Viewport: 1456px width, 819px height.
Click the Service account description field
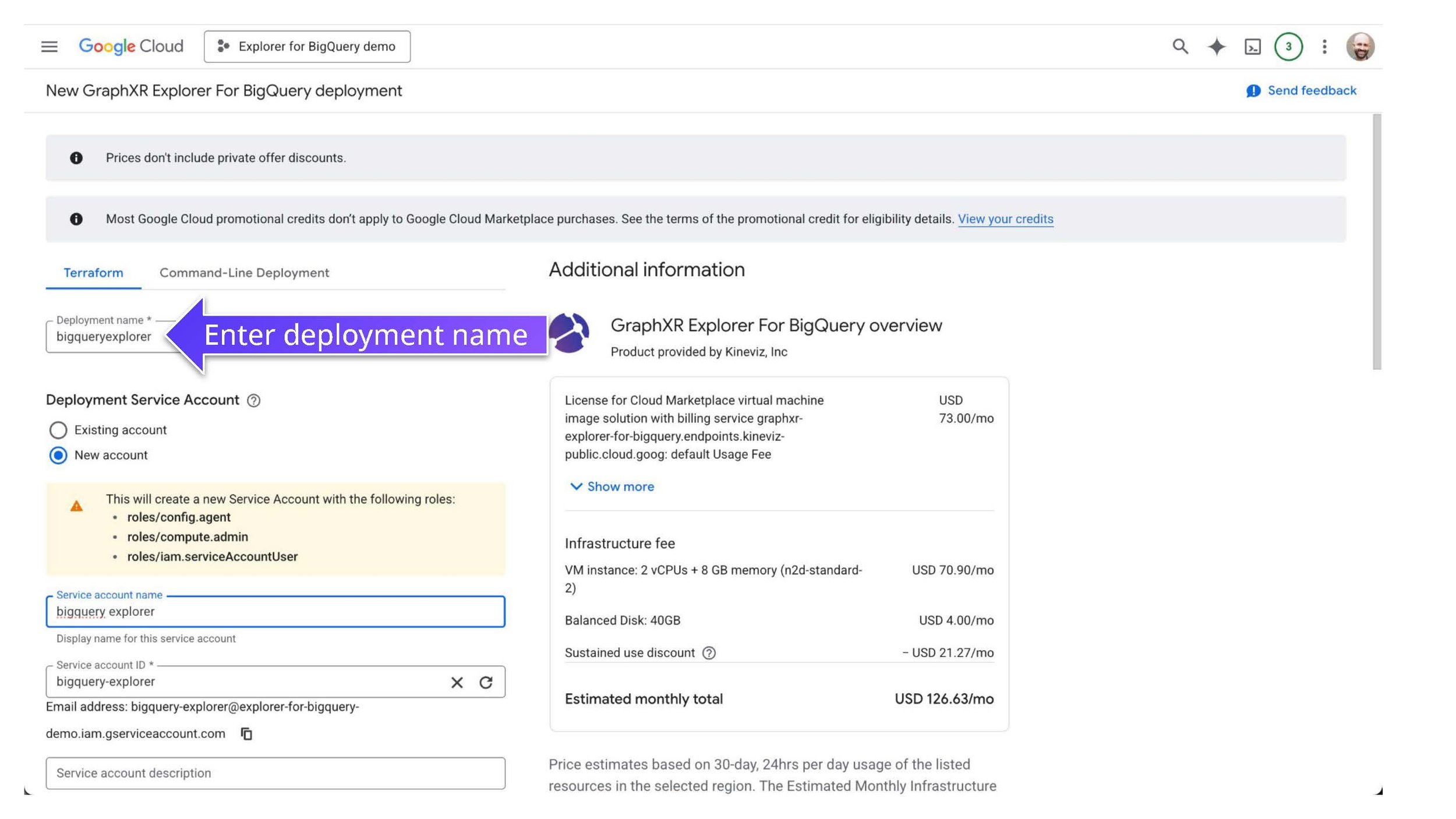[275, 774]
